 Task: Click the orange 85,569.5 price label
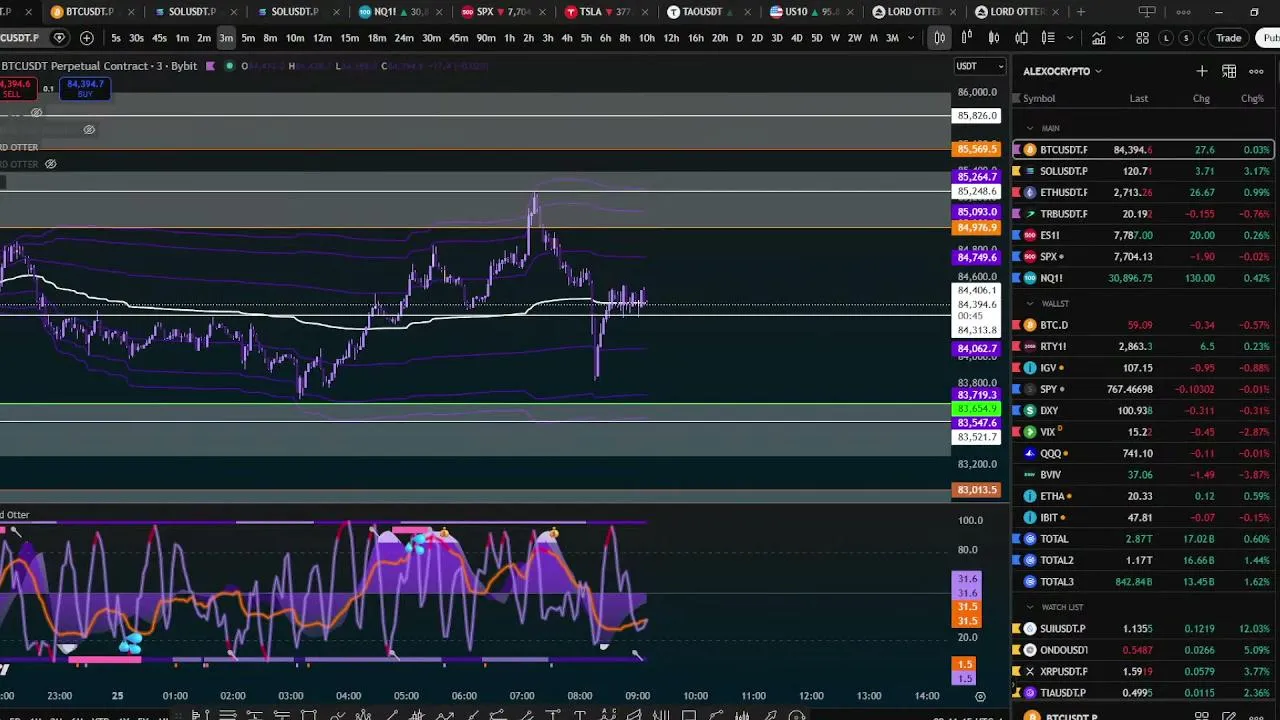click(977, 149)
